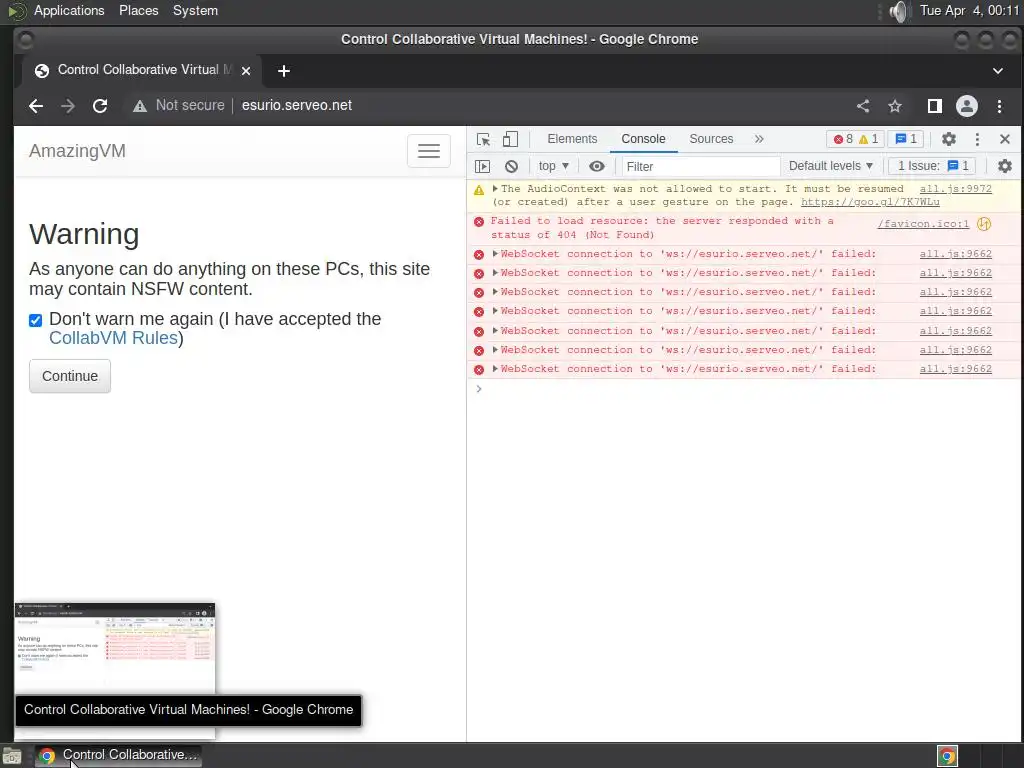Click the browser forward arrow
This screenshot has width=1024, height=768.
click(68, 106)
